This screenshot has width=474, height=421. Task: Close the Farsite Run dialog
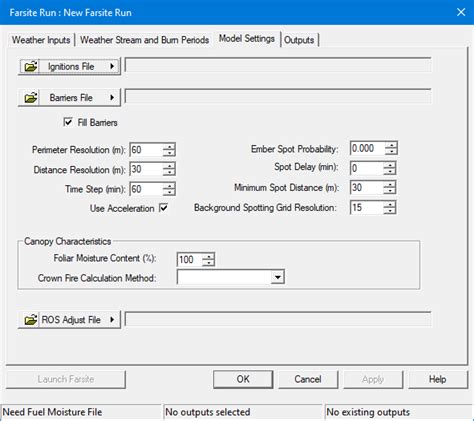pos(461,12)
